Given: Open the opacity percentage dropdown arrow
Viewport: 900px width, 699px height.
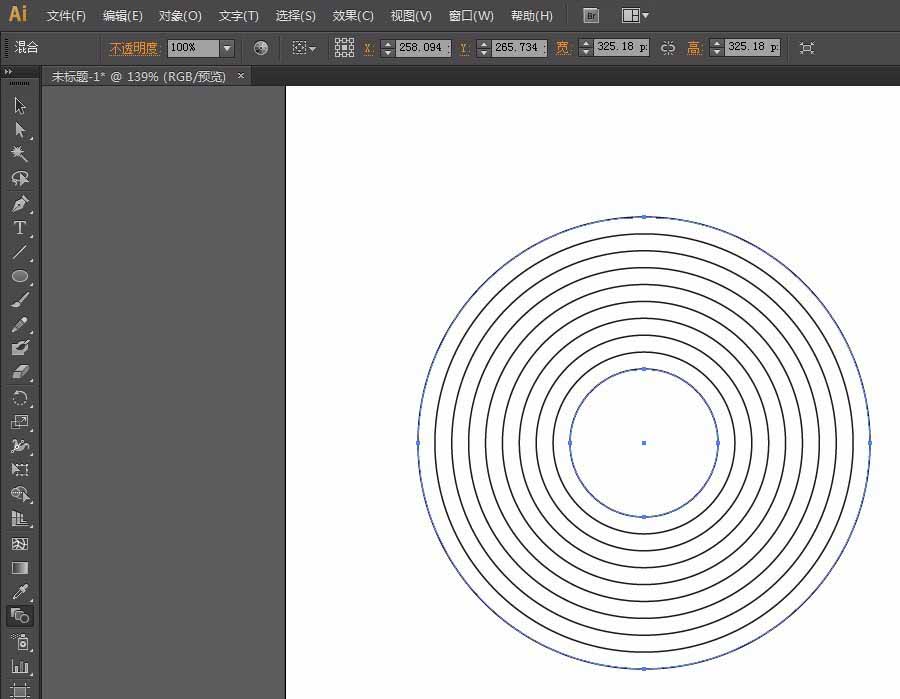Looking at the screenshot, I should pyautogui.click(x=227, y=48).
